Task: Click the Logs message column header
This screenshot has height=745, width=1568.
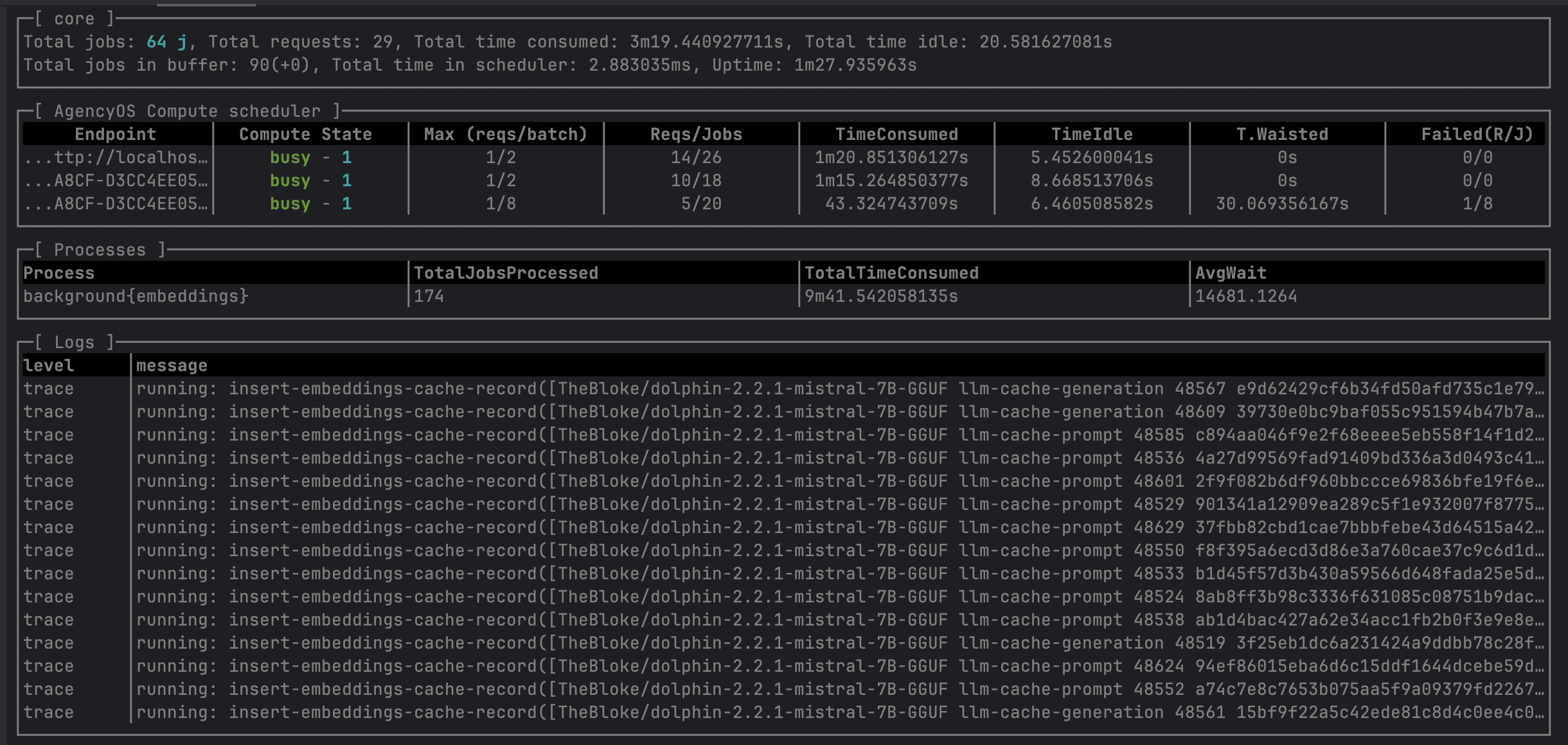Action: (172, 365)
